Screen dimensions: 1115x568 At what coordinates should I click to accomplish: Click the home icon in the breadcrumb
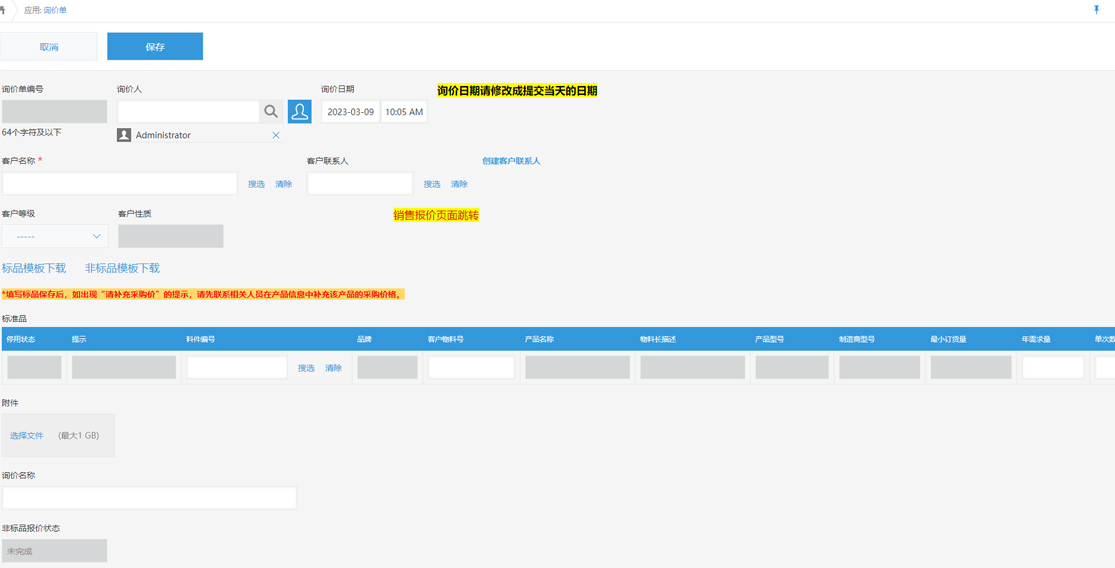[3, 10]
